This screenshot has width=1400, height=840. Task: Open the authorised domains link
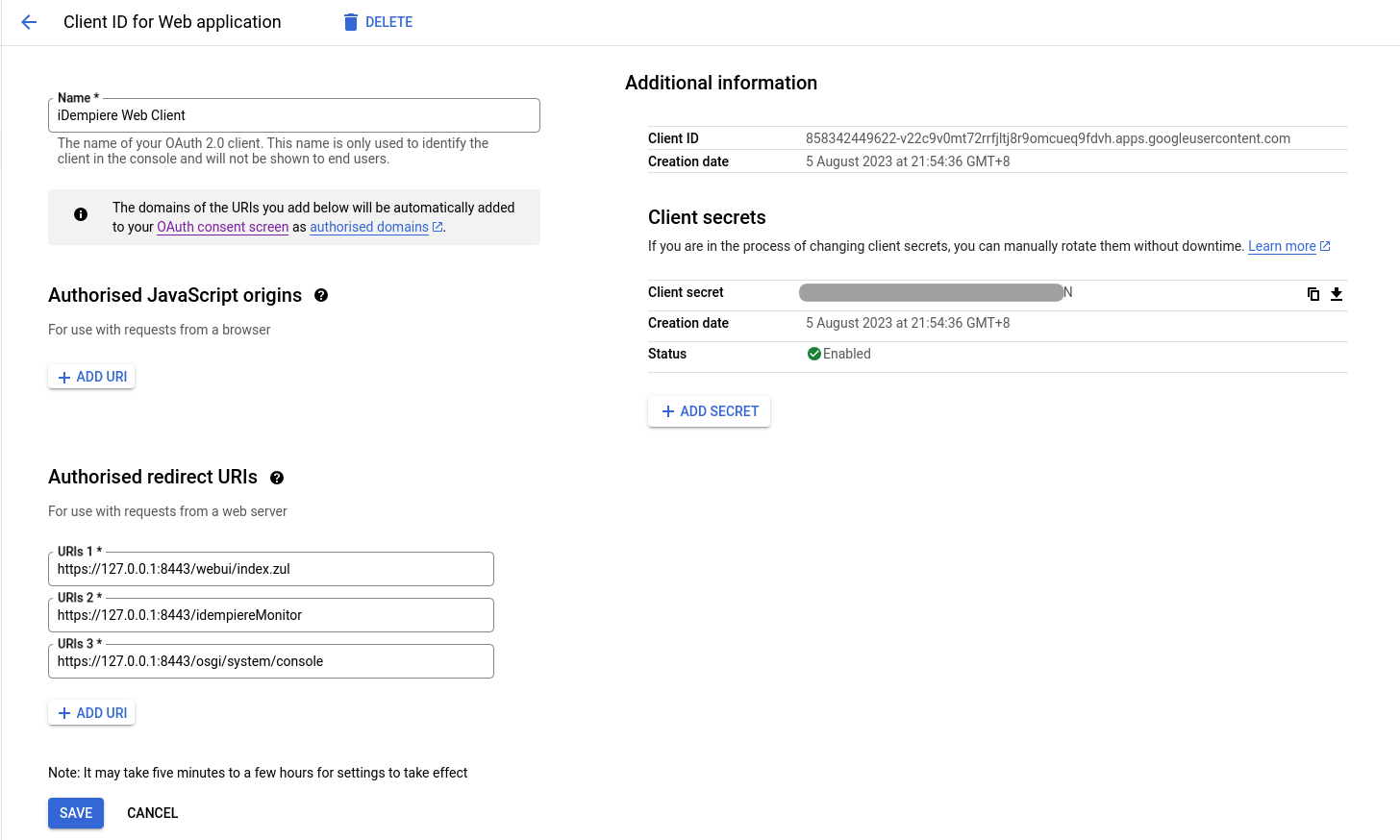[369, 228]
